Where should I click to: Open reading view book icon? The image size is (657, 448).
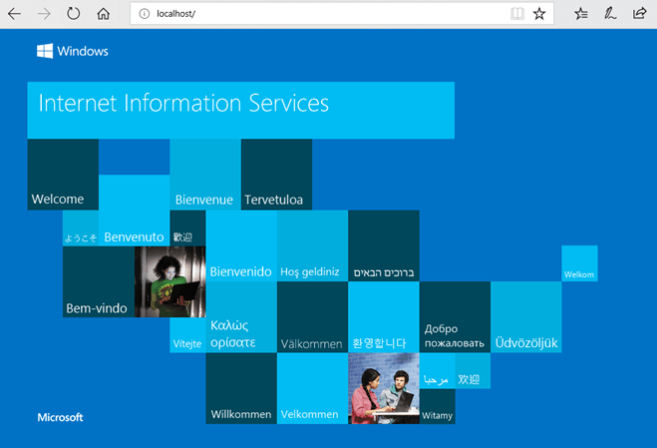[x=517, y=14]
